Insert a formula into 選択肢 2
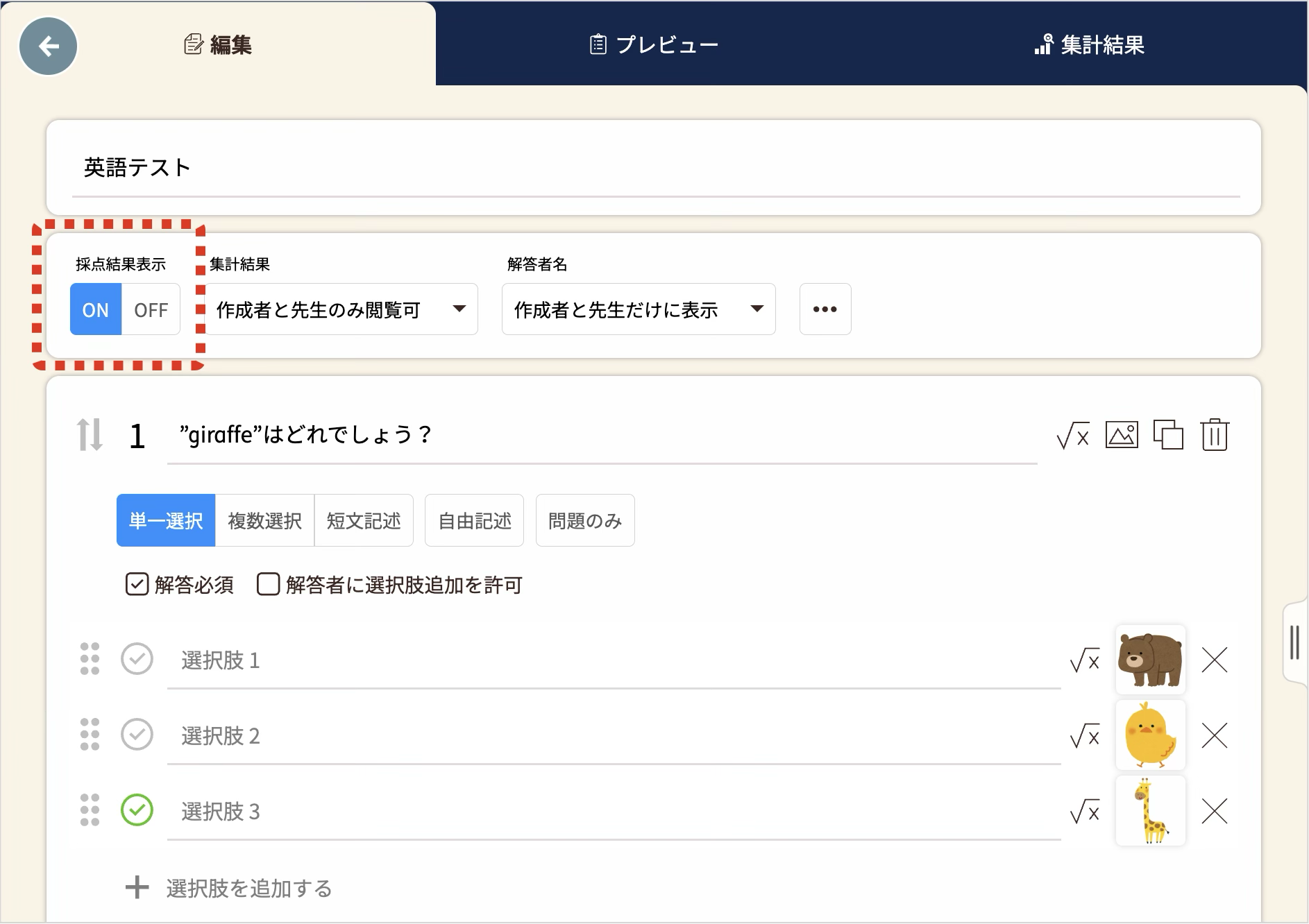Screen dimensions: 1309x924 point(1085,735)
